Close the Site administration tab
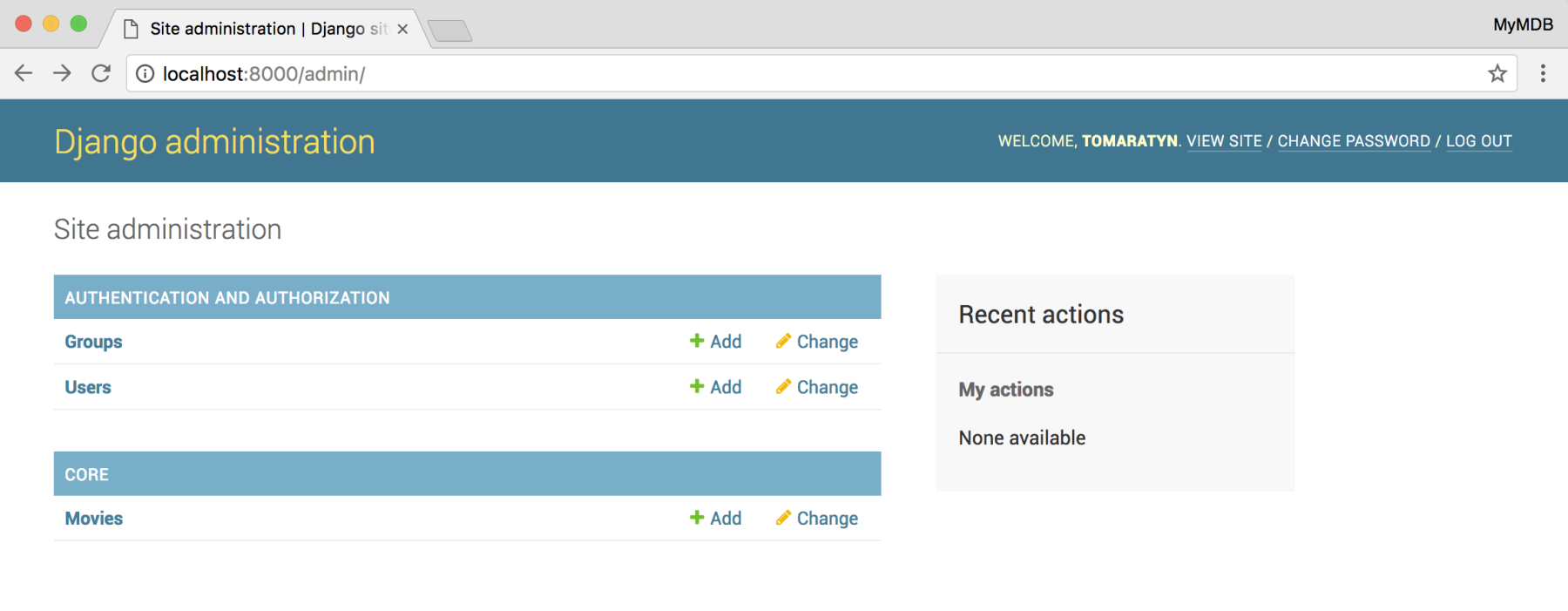This screenshot has height=611, width=1568. tap(402, 29)
